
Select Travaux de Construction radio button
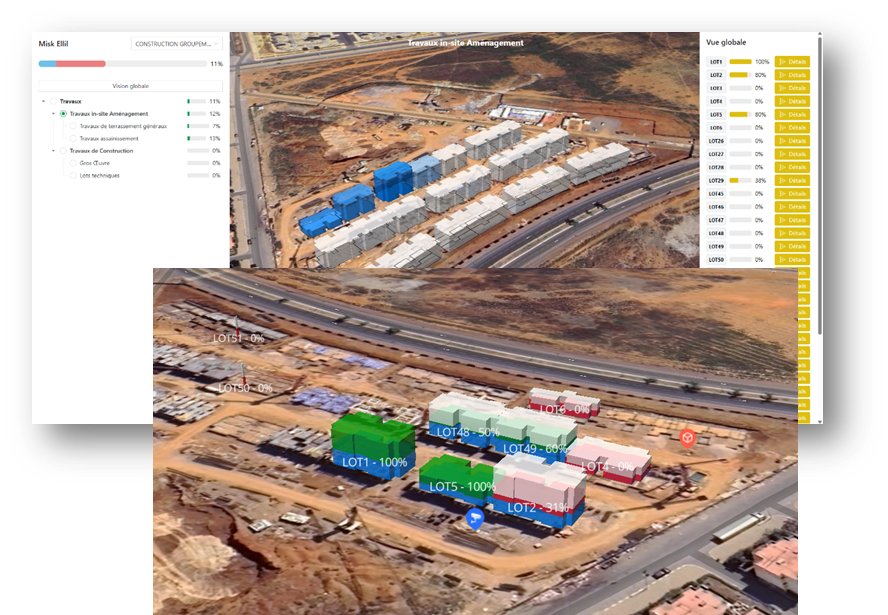pos(63,151)
